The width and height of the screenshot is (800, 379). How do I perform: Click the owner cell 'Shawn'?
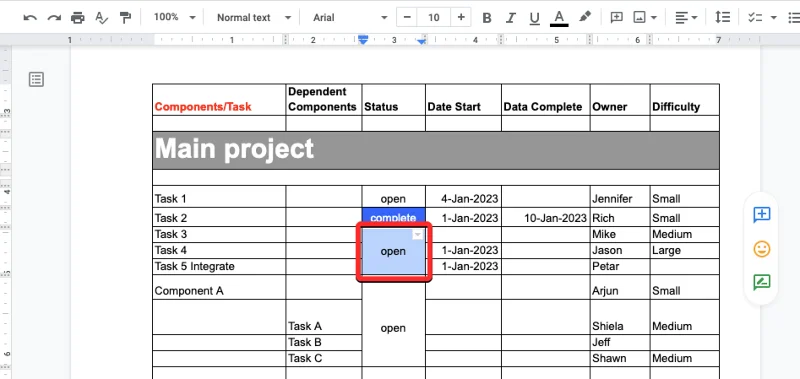tap(620, 358)
